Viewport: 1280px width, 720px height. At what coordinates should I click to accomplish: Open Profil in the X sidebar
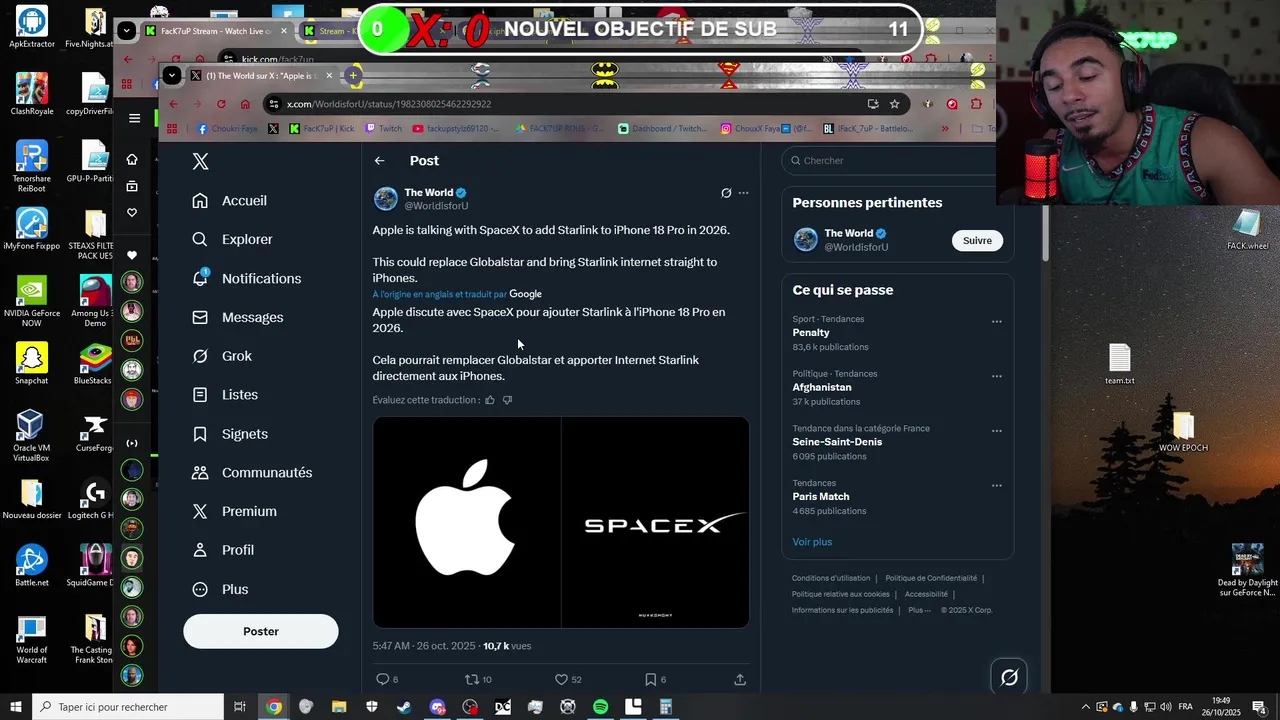tap(222, 550)
